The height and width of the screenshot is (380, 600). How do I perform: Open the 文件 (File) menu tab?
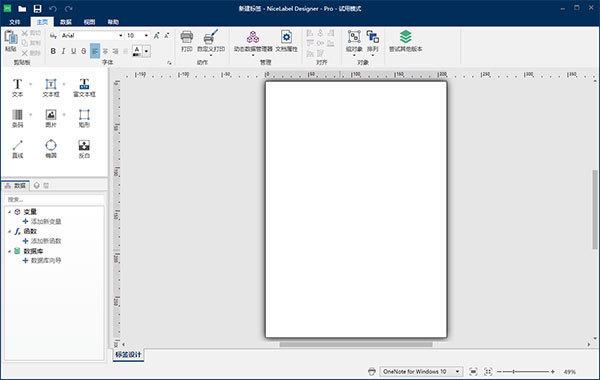15,22
